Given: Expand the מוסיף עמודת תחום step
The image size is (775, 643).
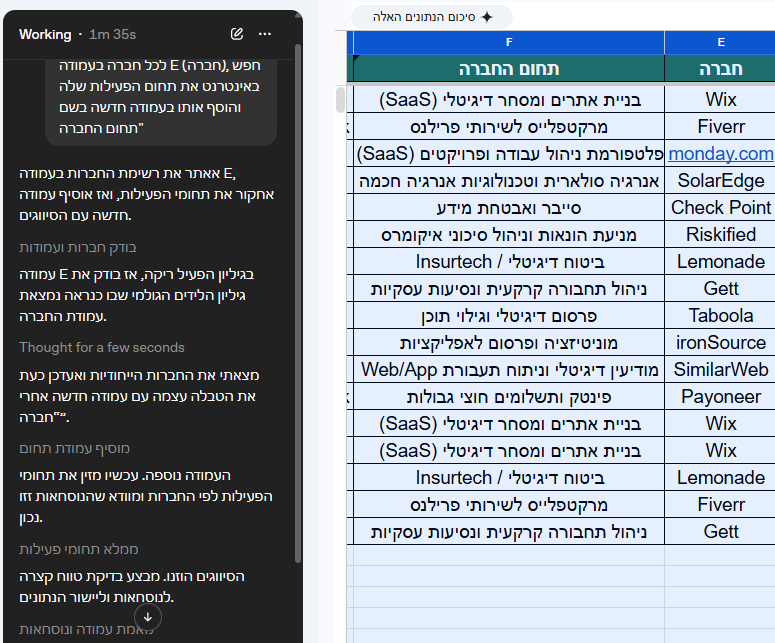Looking at the screenshot, I should click(x=75, y=448).
